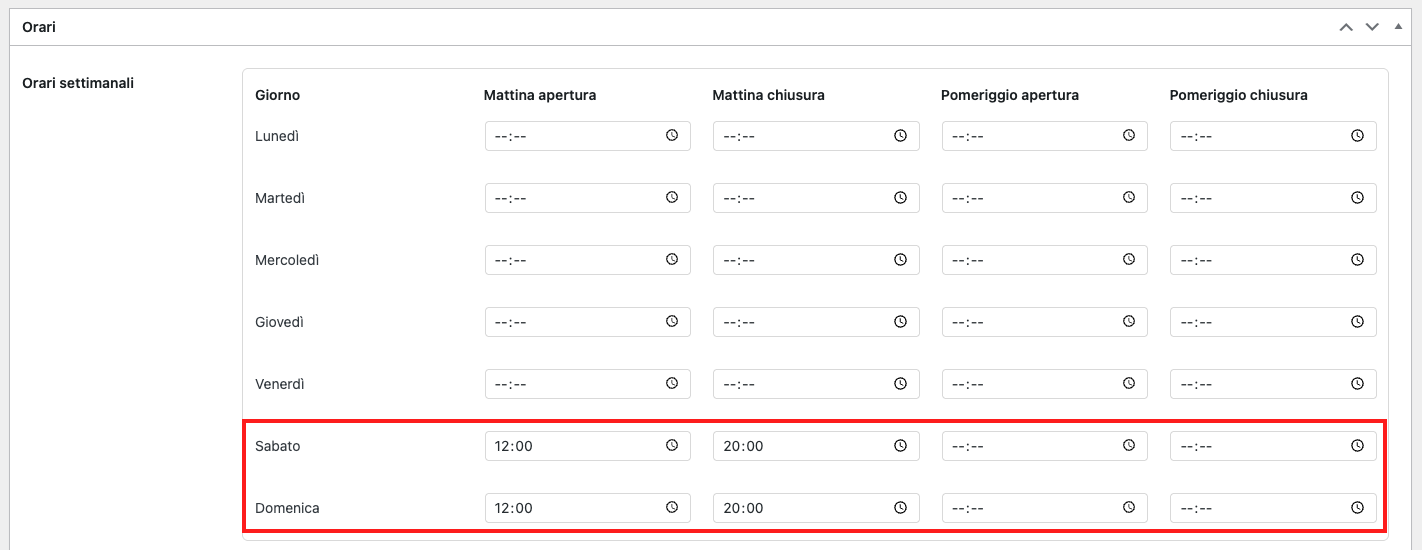Open clock picker for Venerdì Mattina chiusura
Image resolution: width=1422 pixels, height=550 pixels.
point(900,384)
